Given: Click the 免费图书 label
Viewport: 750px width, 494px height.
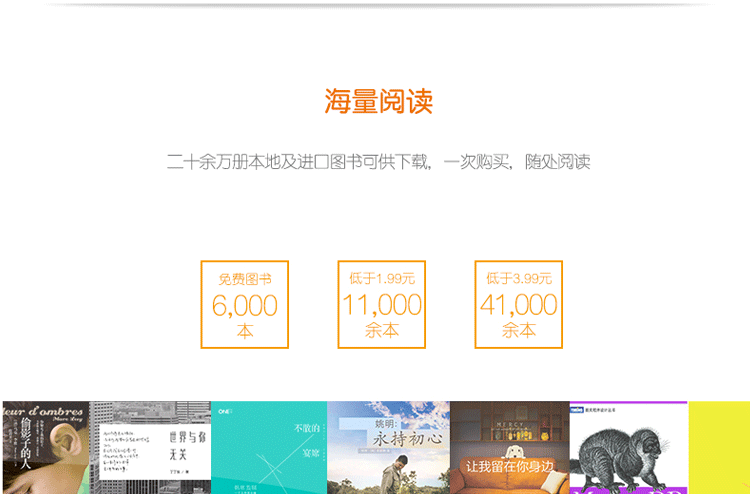Looking at the screenshot, I should point(245,279).
